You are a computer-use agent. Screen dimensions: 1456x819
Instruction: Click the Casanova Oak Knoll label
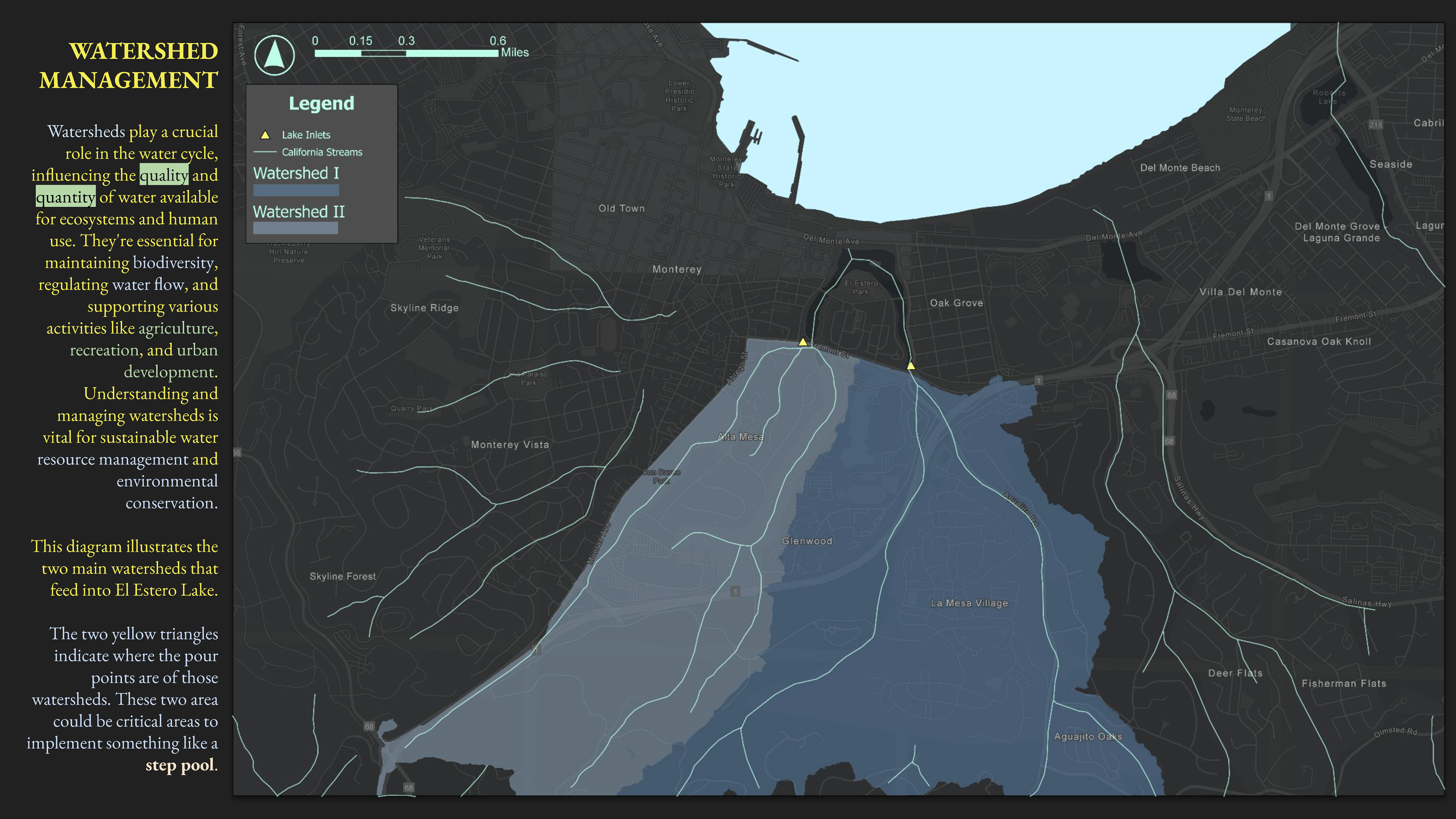point(1319,341)
